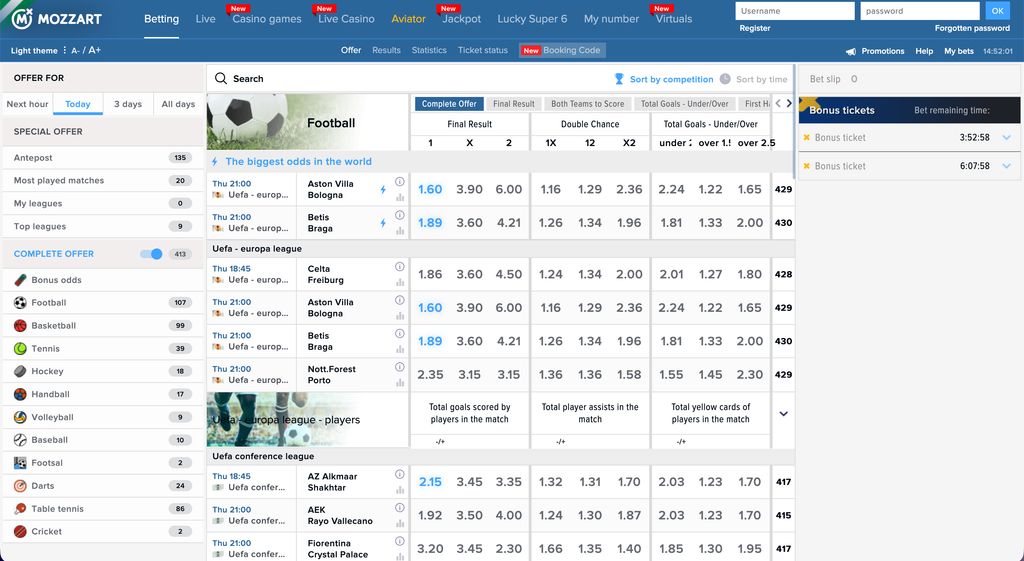Expand Europa league players section

pos(784,413)
